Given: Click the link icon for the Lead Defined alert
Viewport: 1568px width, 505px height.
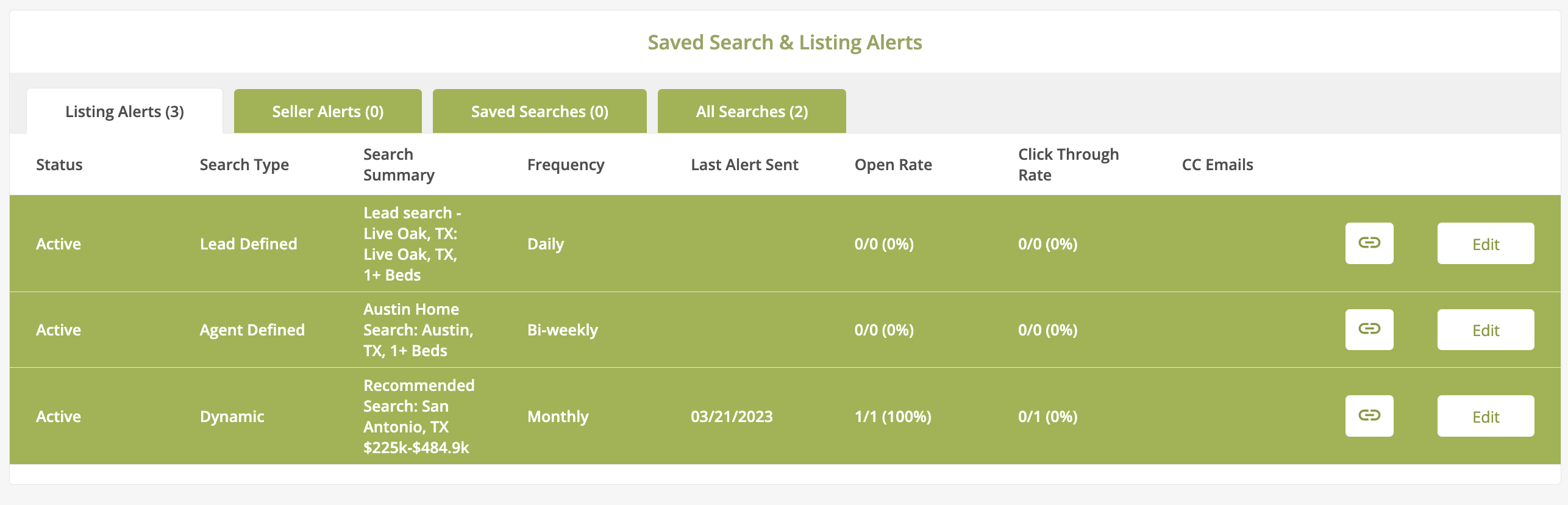Looking at the screenshot, I should click(x=1369, y=243).
